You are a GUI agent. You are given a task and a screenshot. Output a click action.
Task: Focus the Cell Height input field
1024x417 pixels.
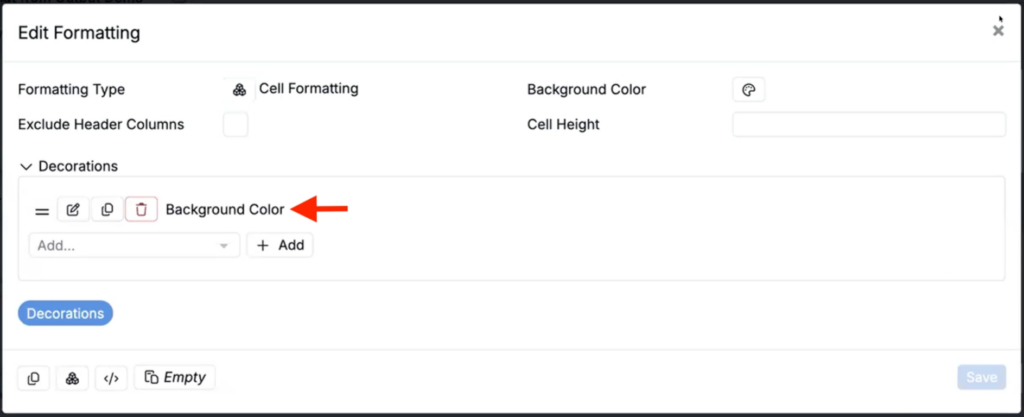coord(869,124)
